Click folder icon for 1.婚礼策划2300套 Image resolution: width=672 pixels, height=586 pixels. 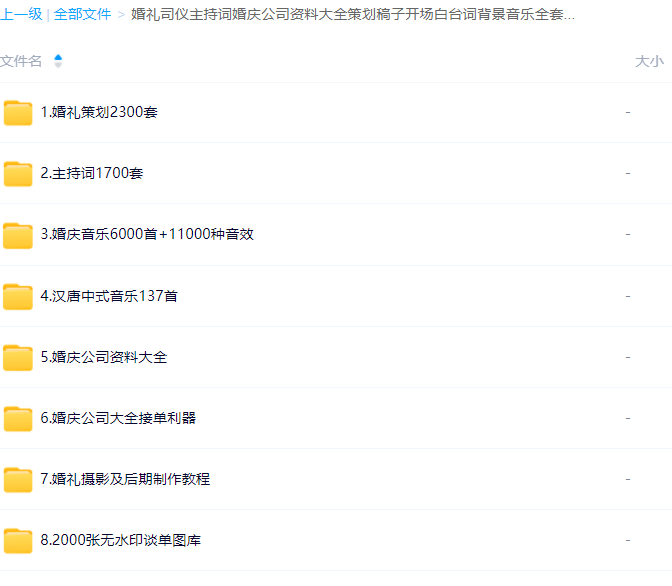pos(18,113)
